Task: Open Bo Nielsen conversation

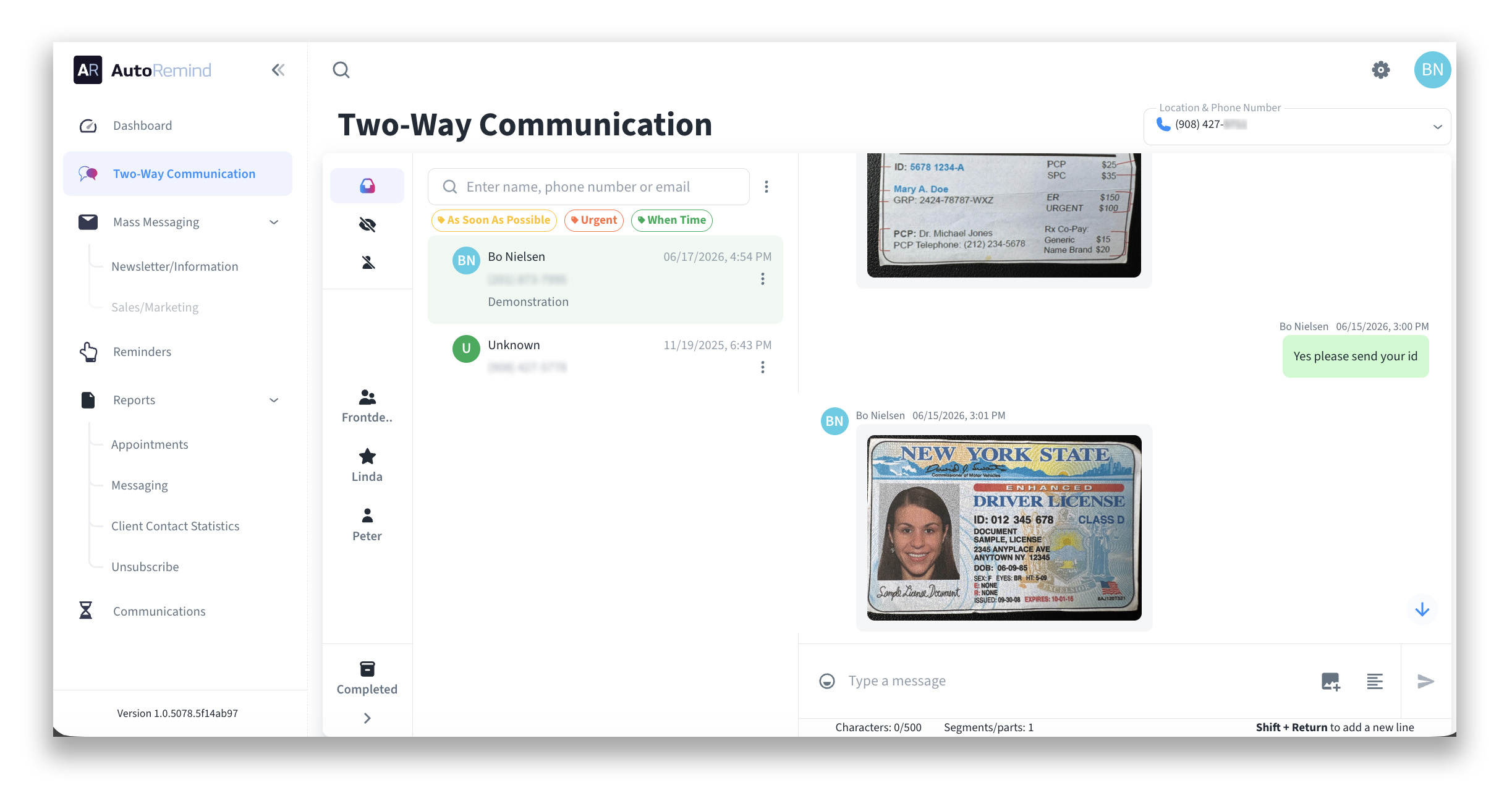Action: click(x=605, y=279)
